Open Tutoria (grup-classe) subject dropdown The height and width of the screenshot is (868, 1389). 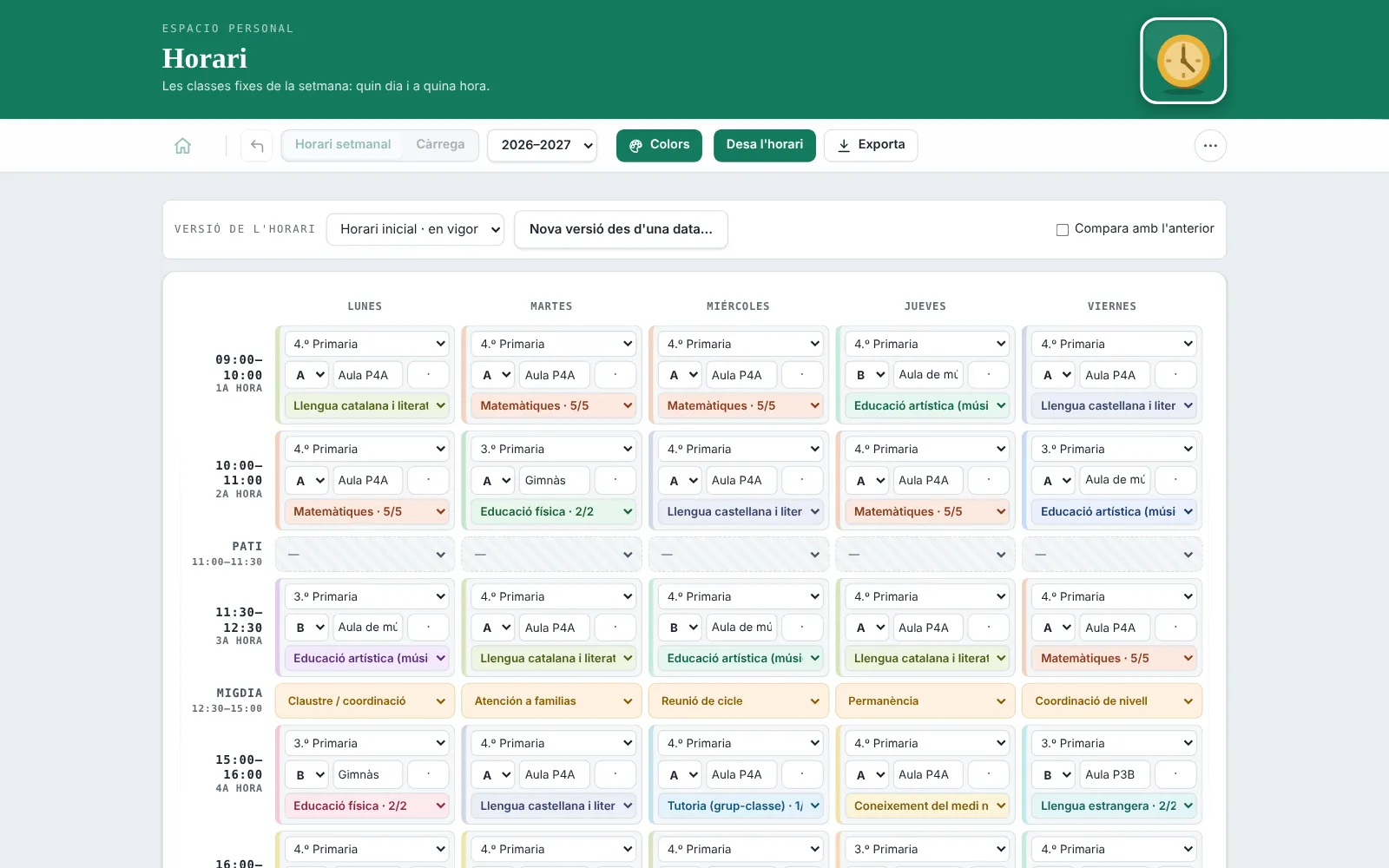click(x=741, y=806)
